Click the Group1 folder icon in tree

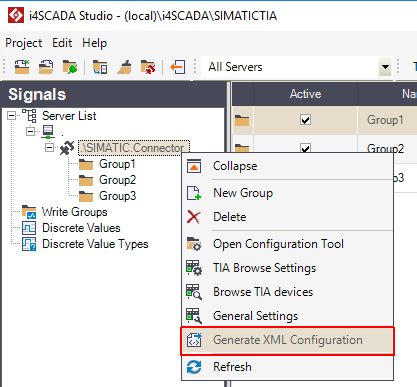86,164
